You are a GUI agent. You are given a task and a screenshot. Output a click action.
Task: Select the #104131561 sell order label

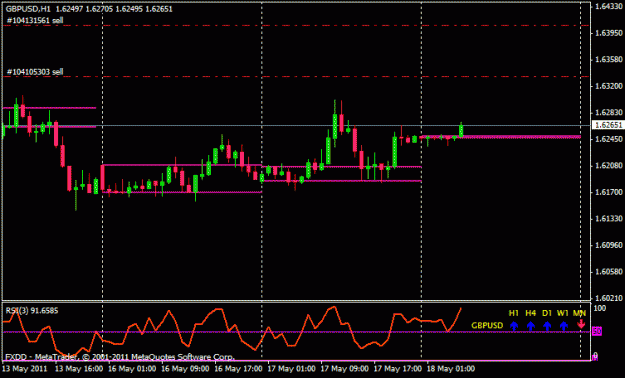pyautogui.click(x=35, y=20)
